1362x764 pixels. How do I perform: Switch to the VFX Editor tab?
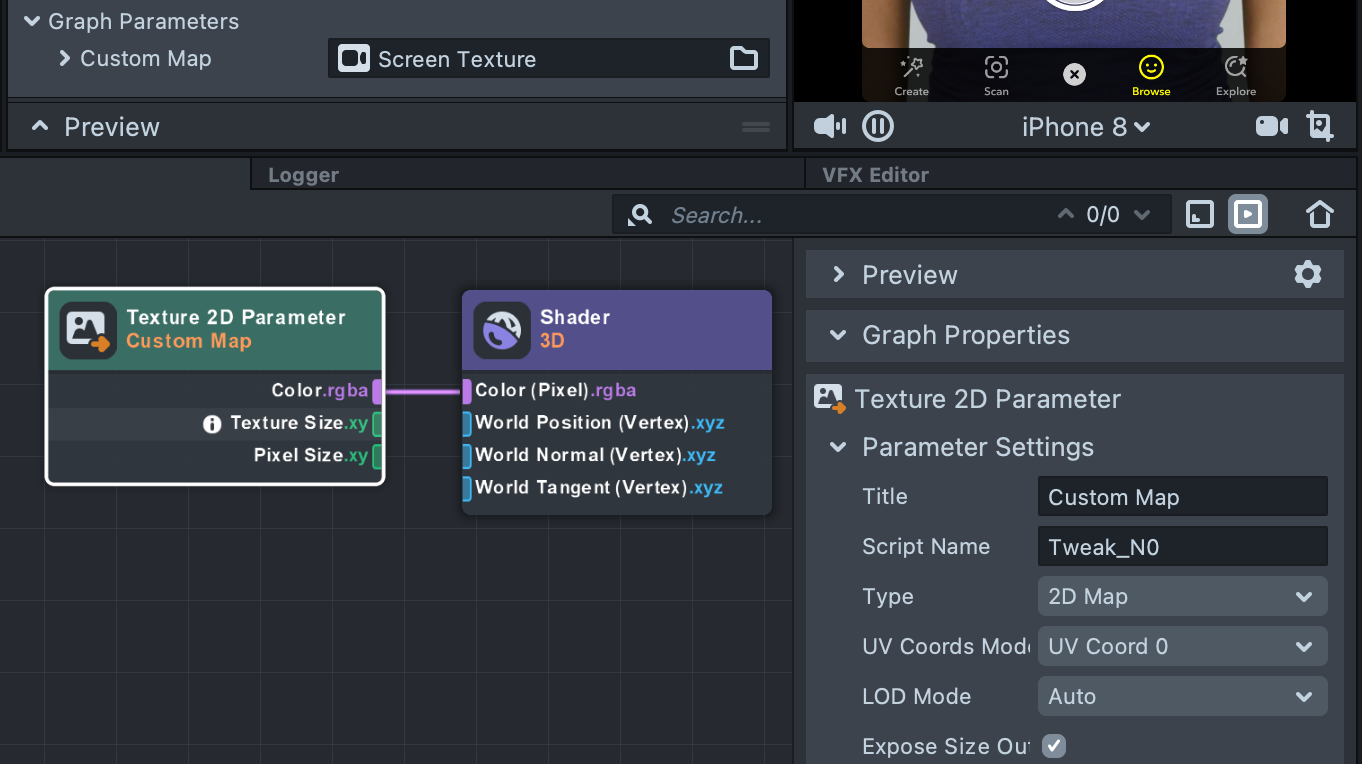875,175
